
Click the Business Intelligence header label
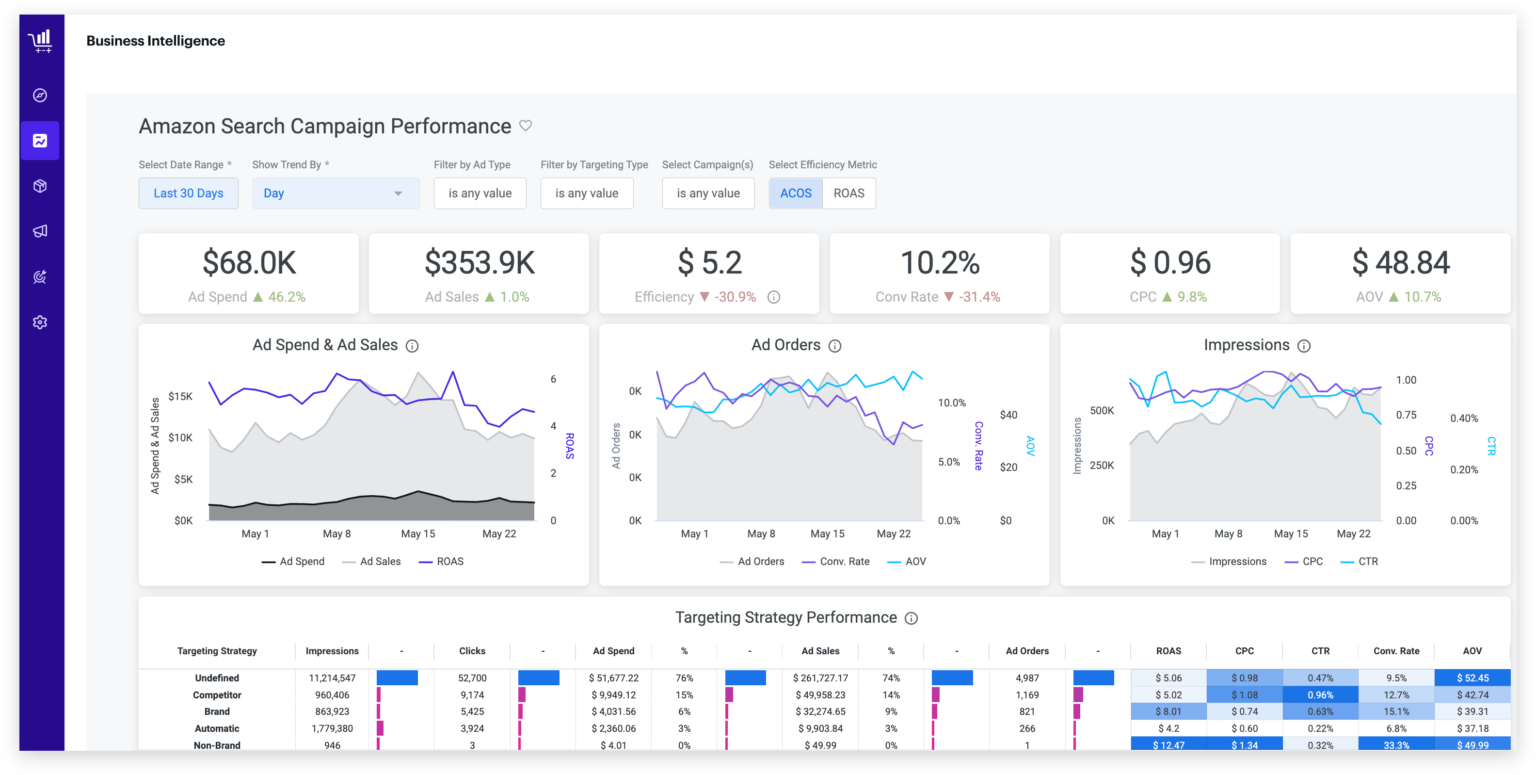[155, 40]
